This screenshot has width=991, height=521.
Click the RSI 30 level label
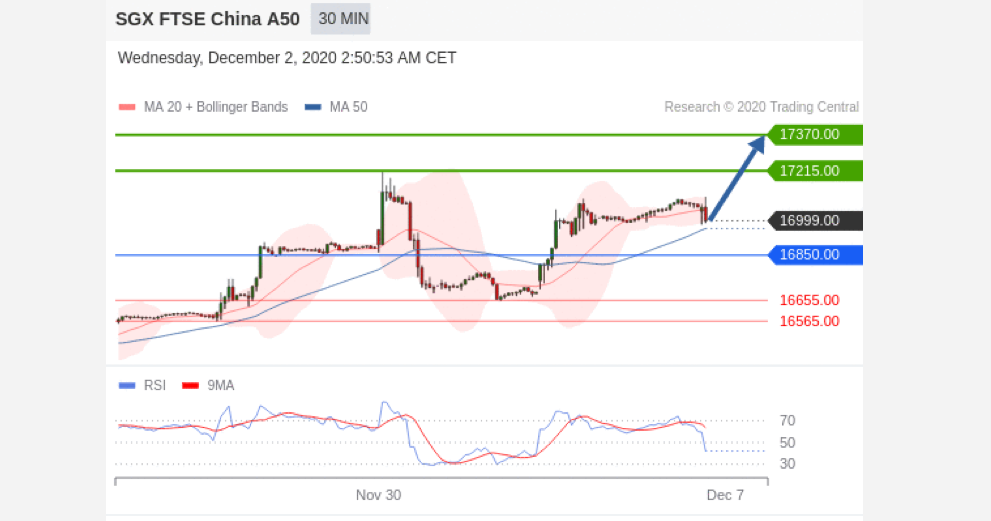(x=787, y=464)
